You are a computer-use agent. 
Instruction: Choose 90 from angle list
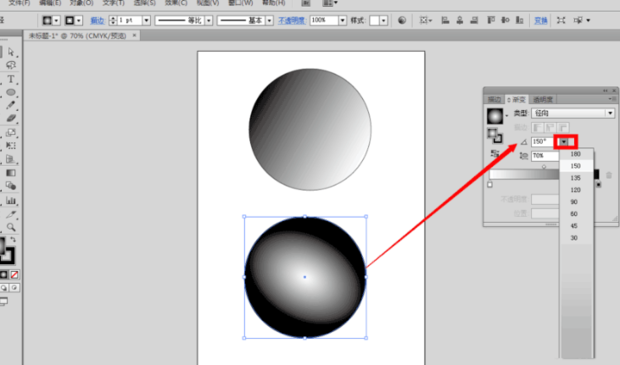click(576, 202)
